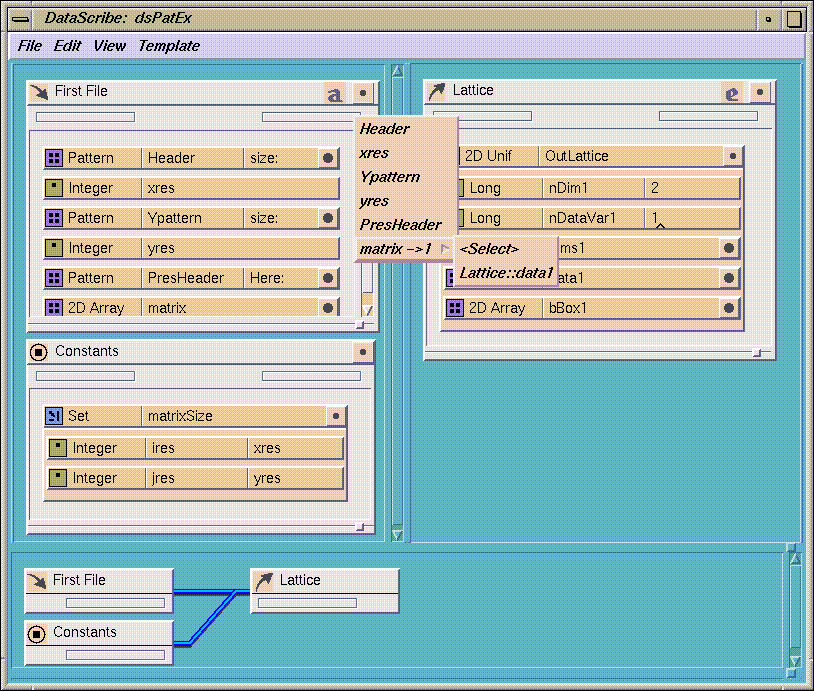Click the Constants panel circle icon

[39, 352]
